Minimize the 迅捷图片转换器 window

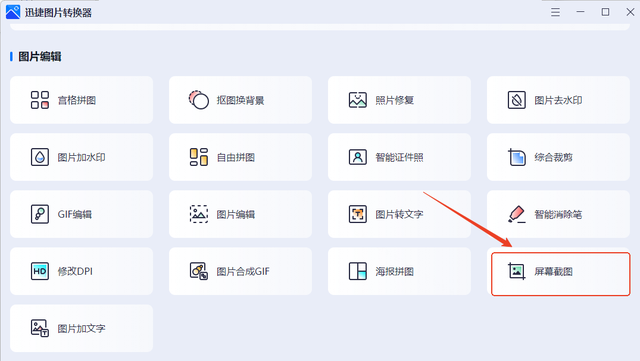580,12
